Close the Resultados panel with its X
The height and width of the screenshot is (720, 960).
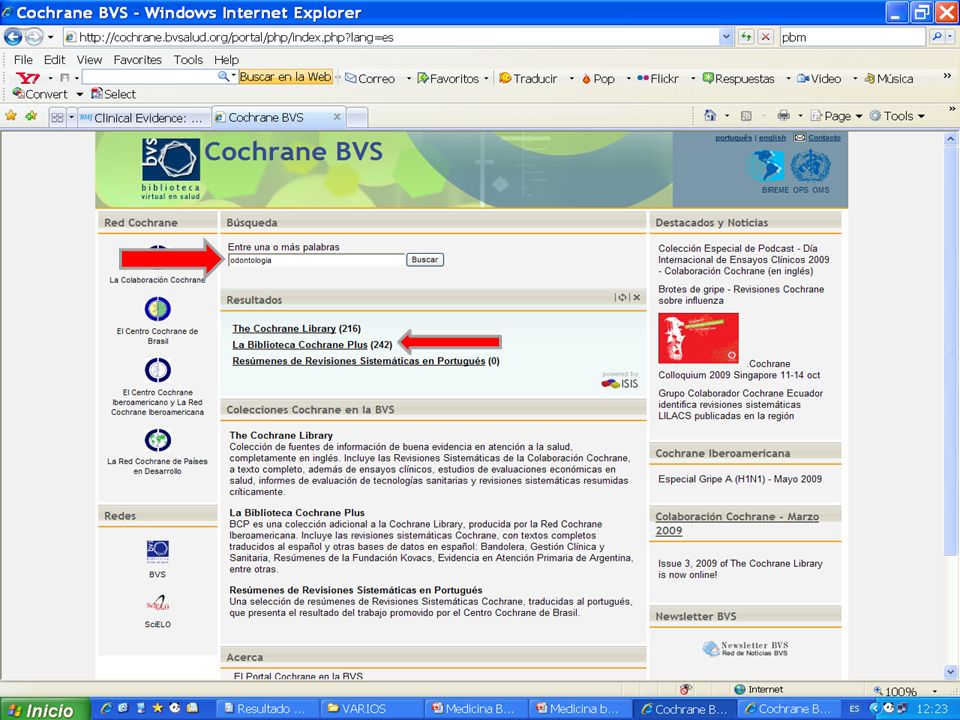[637, 298]
